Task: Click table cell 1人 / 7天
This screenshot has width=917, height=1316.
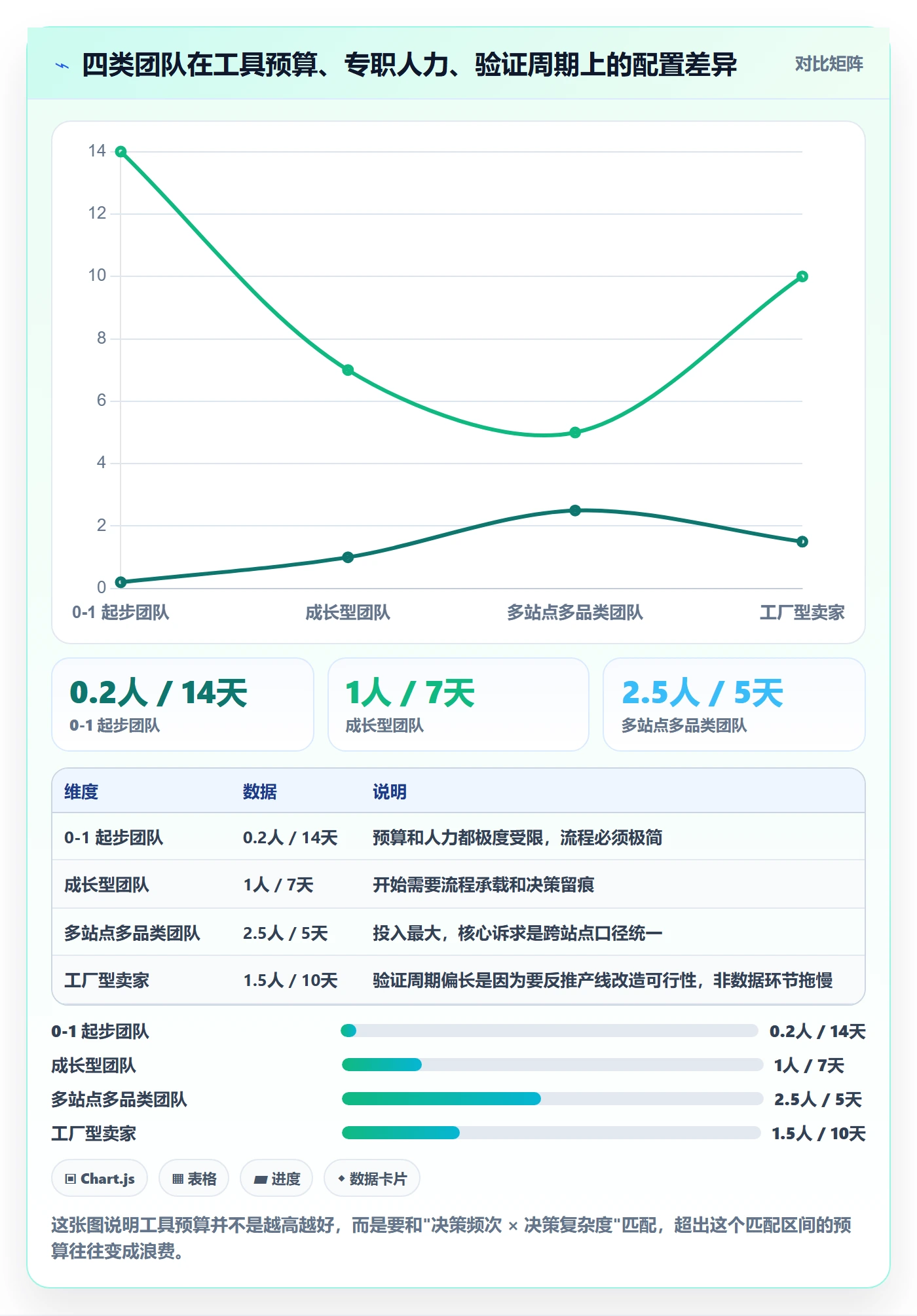Action: [278, 885]
